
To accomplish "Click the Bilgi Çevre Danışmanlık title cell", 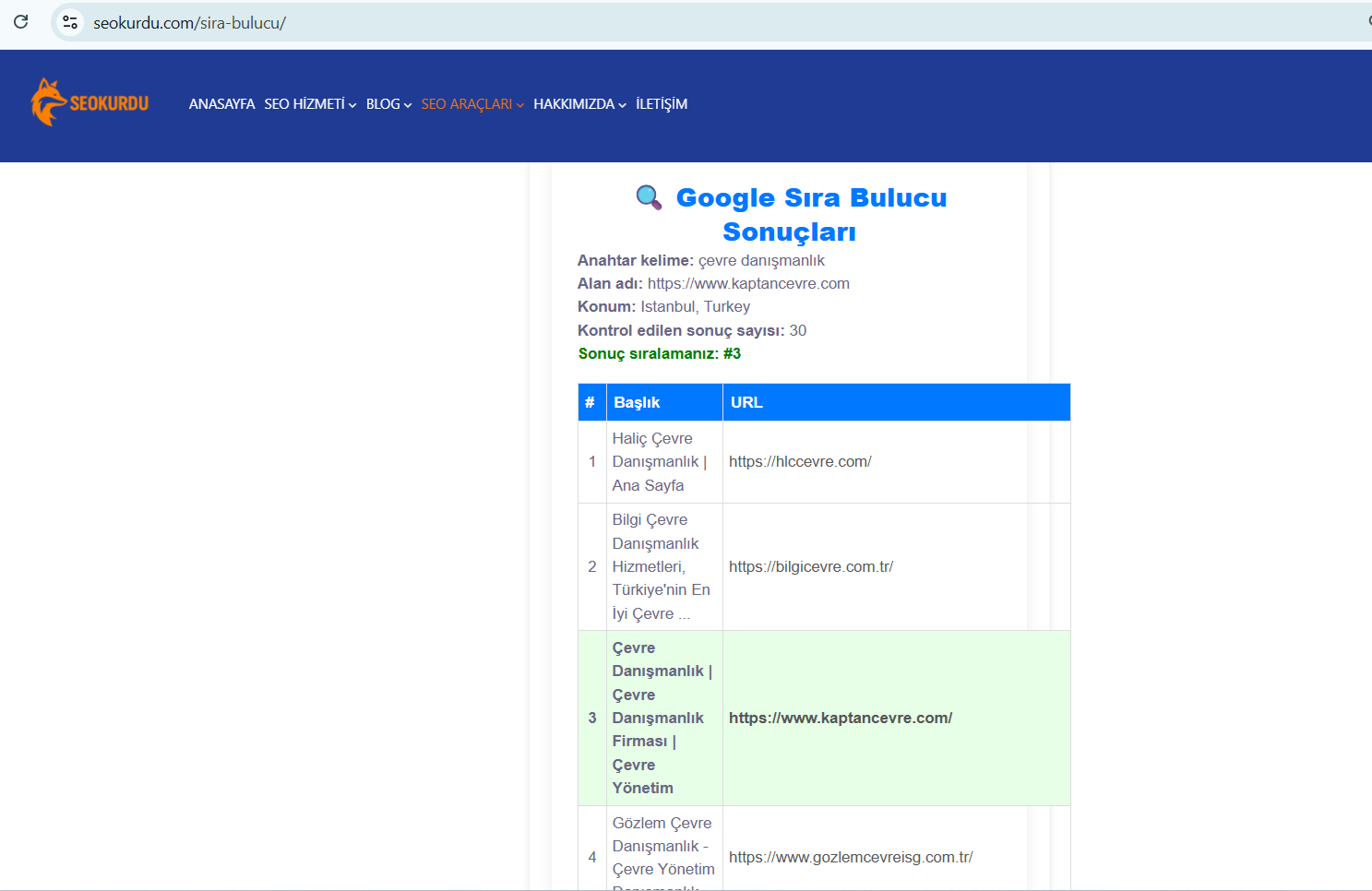I will tap(664, 567).
